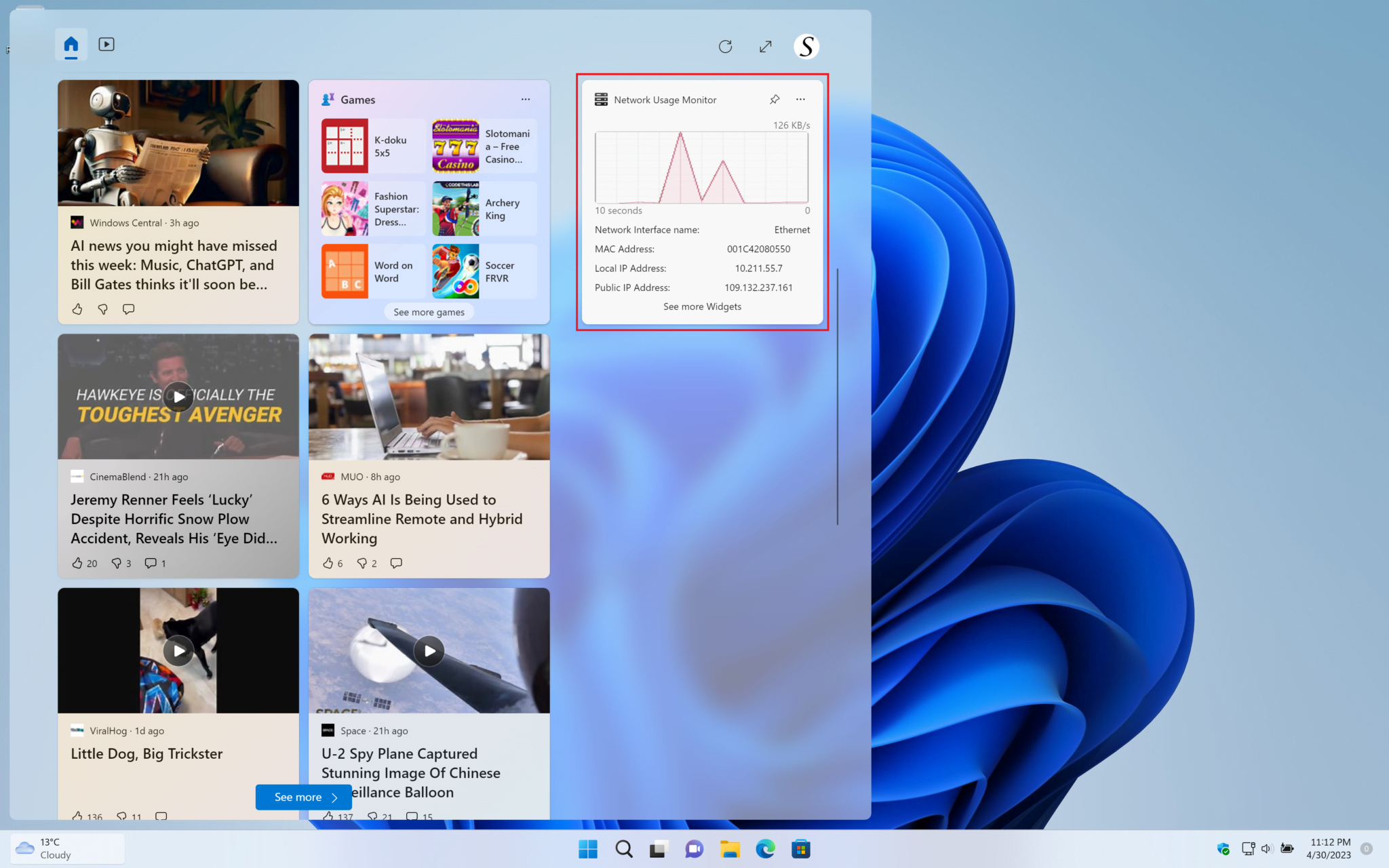Open comments on the MUO article

pyautogui.click(x=396, y=563)
